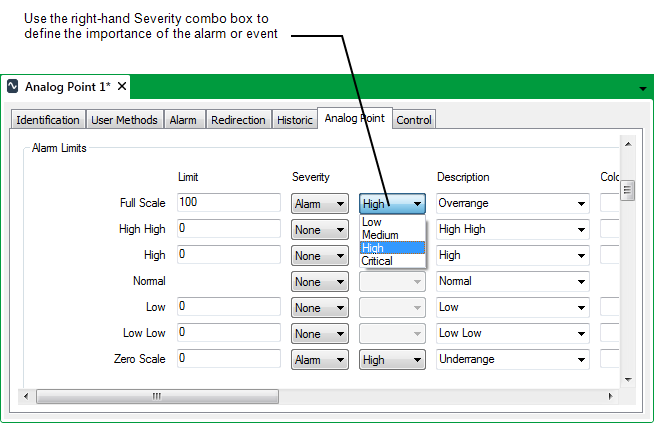
Task: Click the Full Scale limit field
Action: pyautogui.click(x=228, y=203)
